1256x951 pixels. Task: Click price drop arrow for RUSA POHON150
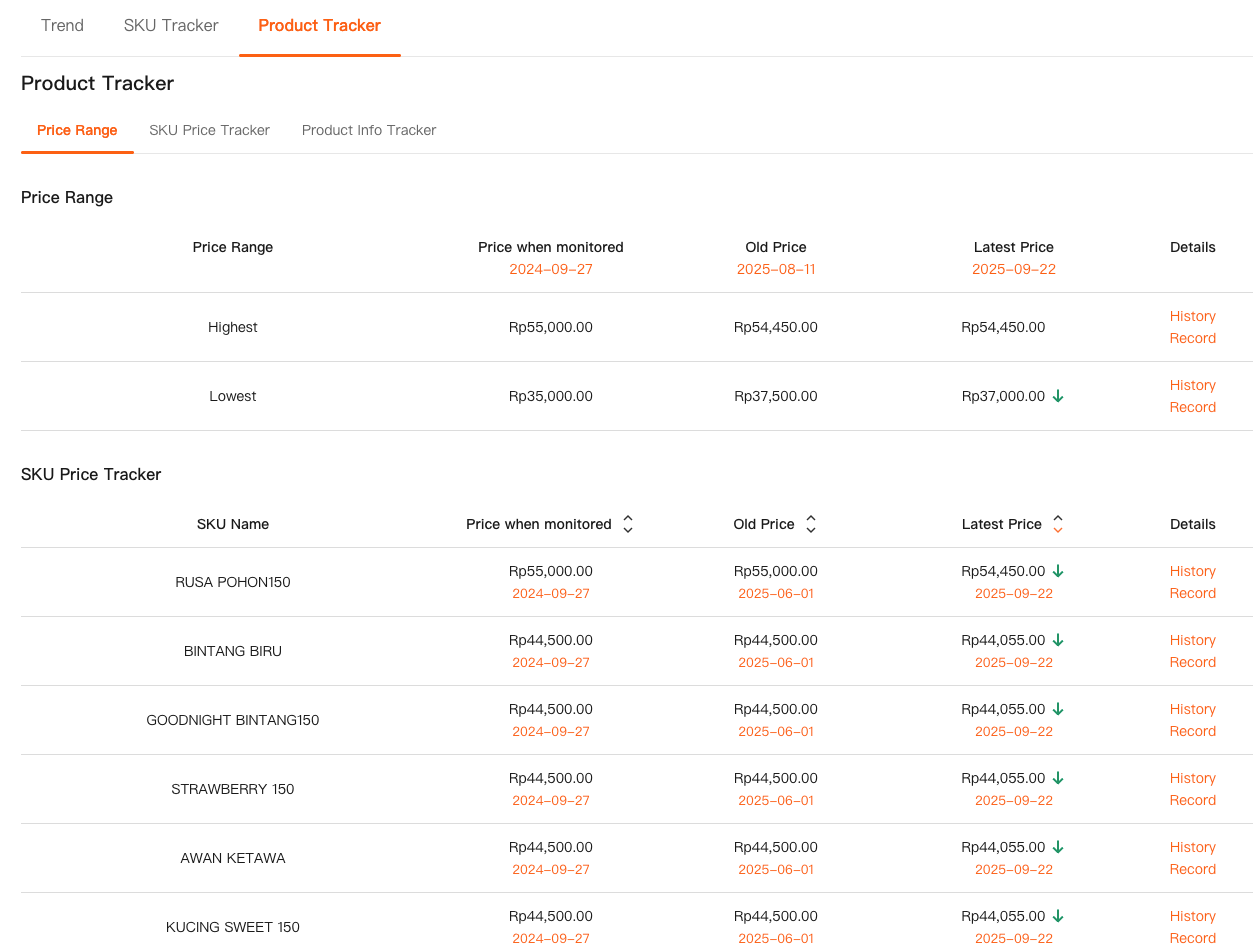[x=1058, y=571]
